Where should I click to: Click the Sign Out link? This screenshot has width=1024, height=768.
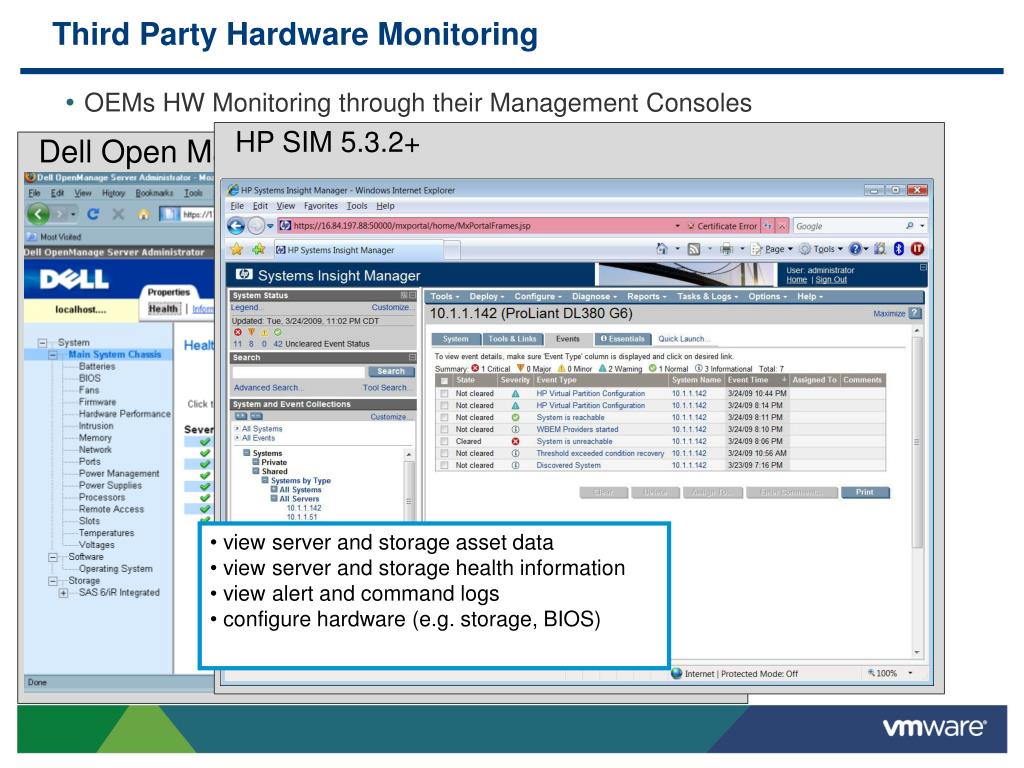coord(831,280)
